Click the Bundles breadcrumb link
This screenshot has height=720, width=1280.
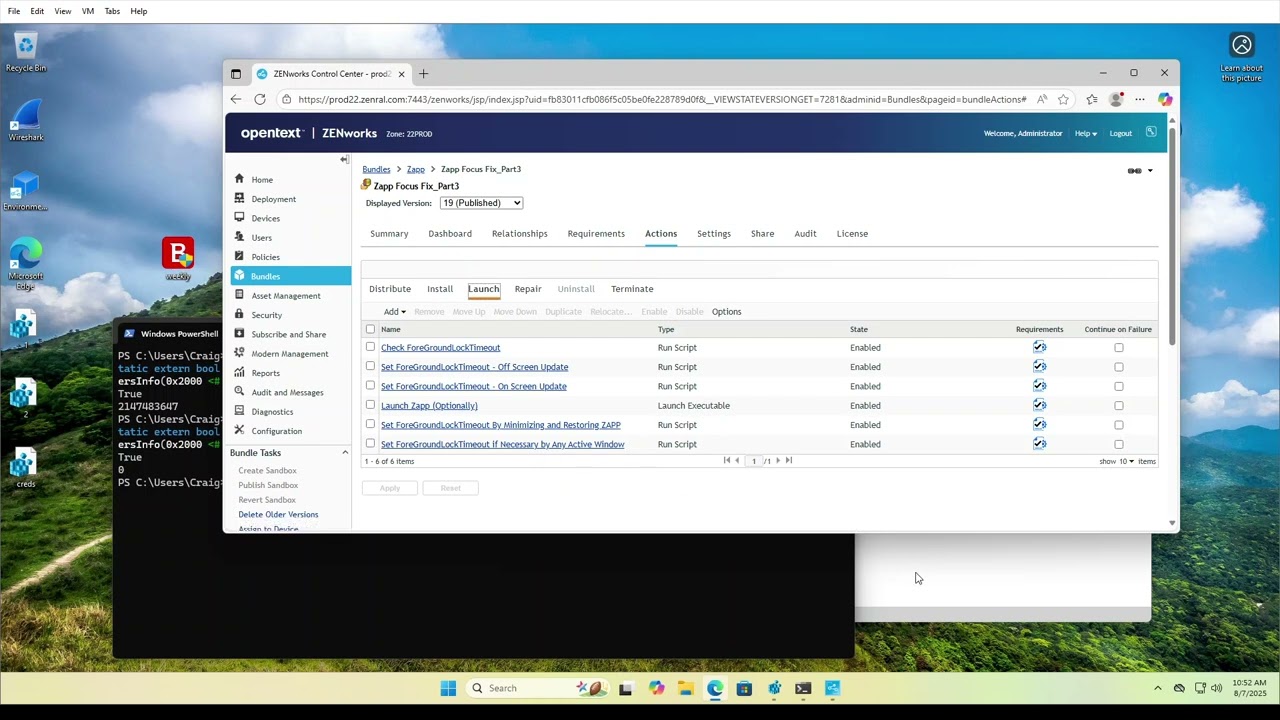coord(376,169)
